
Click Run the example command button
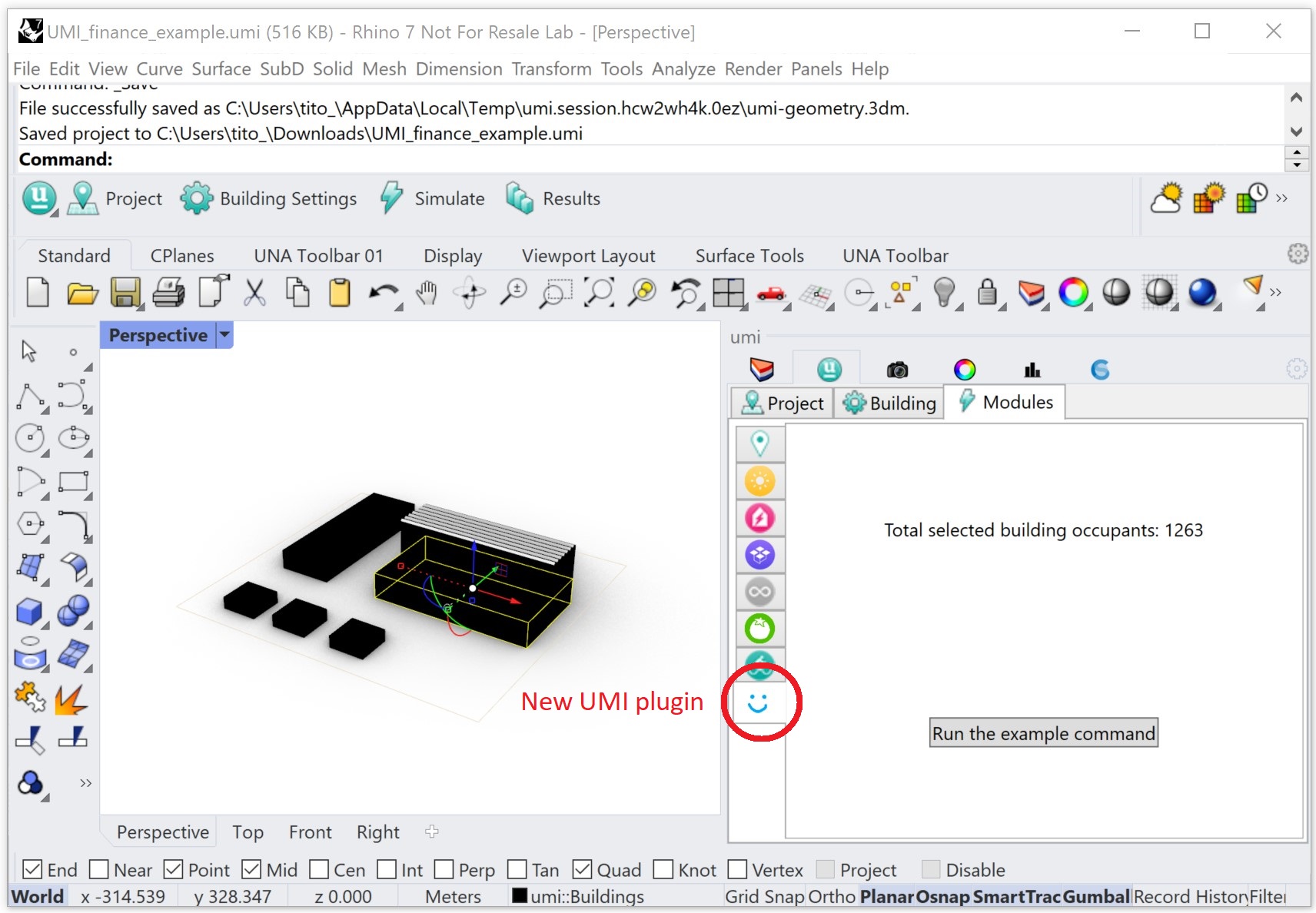(1043, 733)
